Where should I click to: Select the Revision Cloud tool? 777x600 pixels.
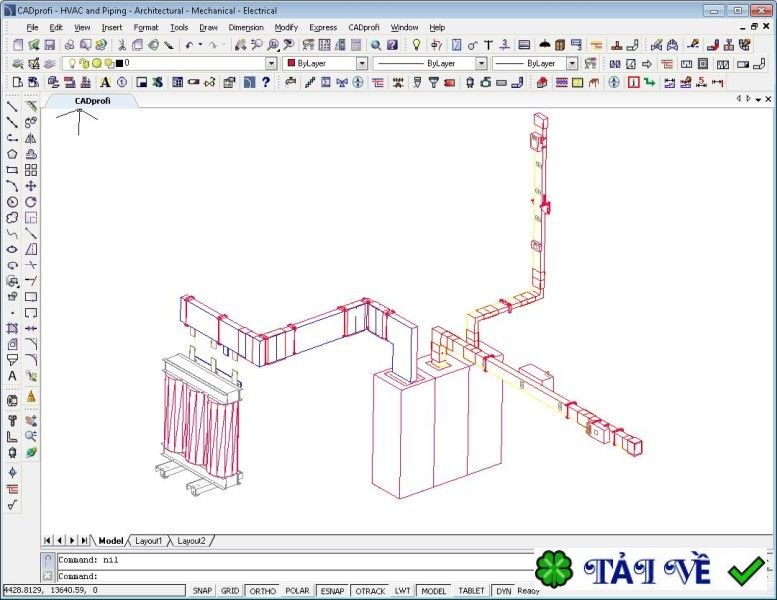(x=12, y=218)
